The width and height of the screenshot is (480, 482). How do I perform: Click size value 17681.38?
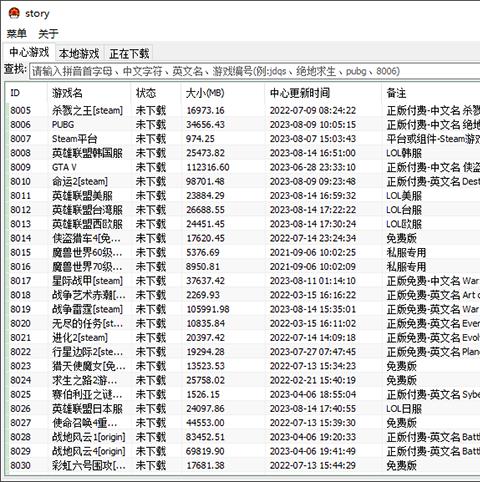(x=205, y=466)
